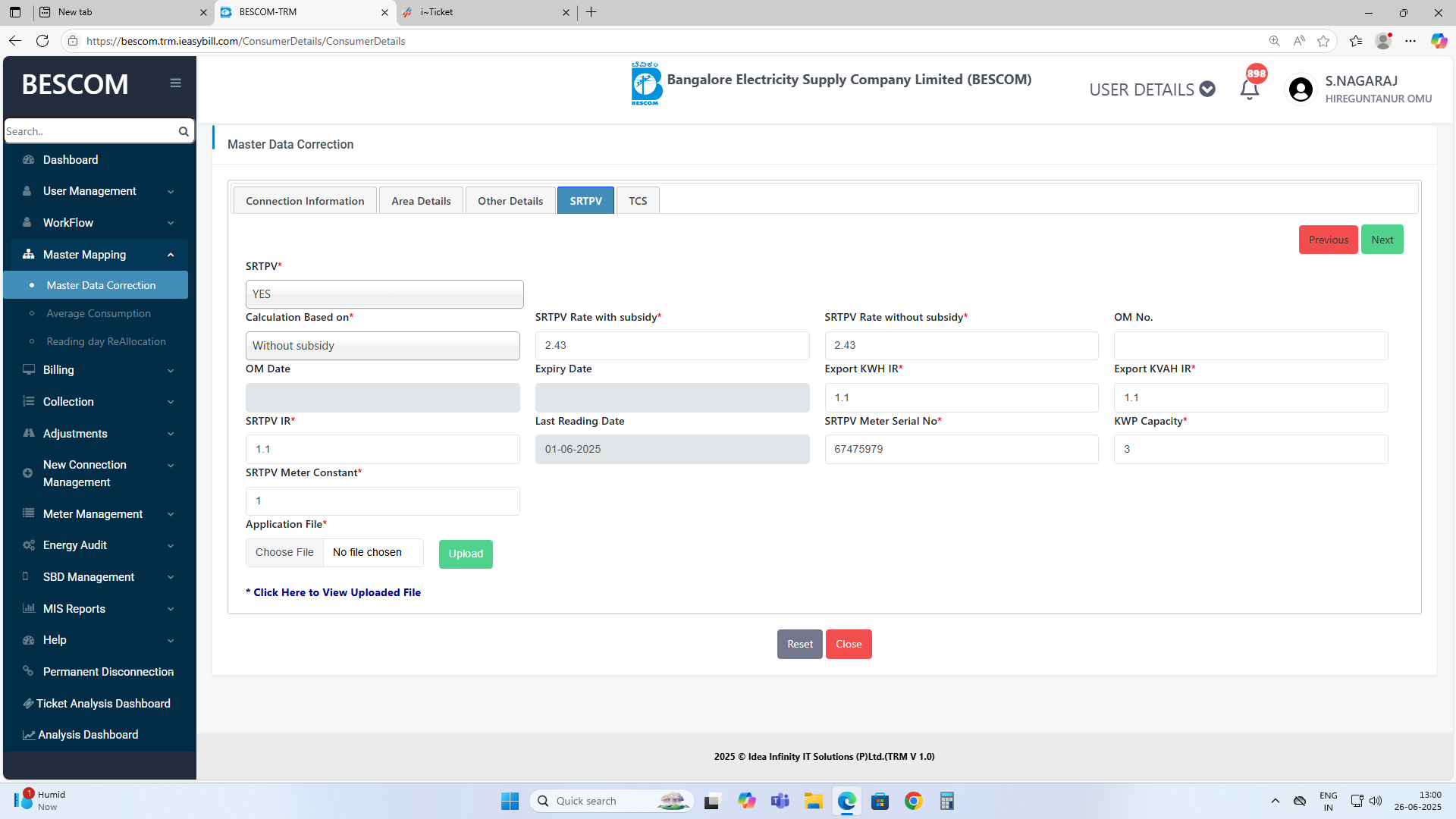Image resolution: width=1456 pixels, height=819 pixels.
Task: Open browser zoom magnifier icon
Action: 1274,41
